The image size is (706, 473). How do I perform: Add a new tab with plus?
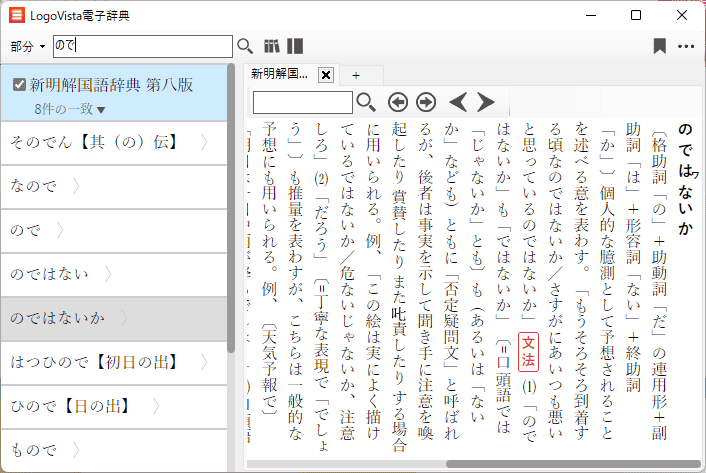[354, 75]
